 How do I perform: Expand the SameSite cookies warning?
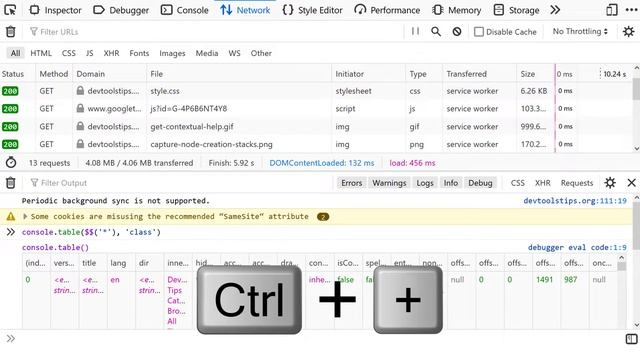click(25, 216)
